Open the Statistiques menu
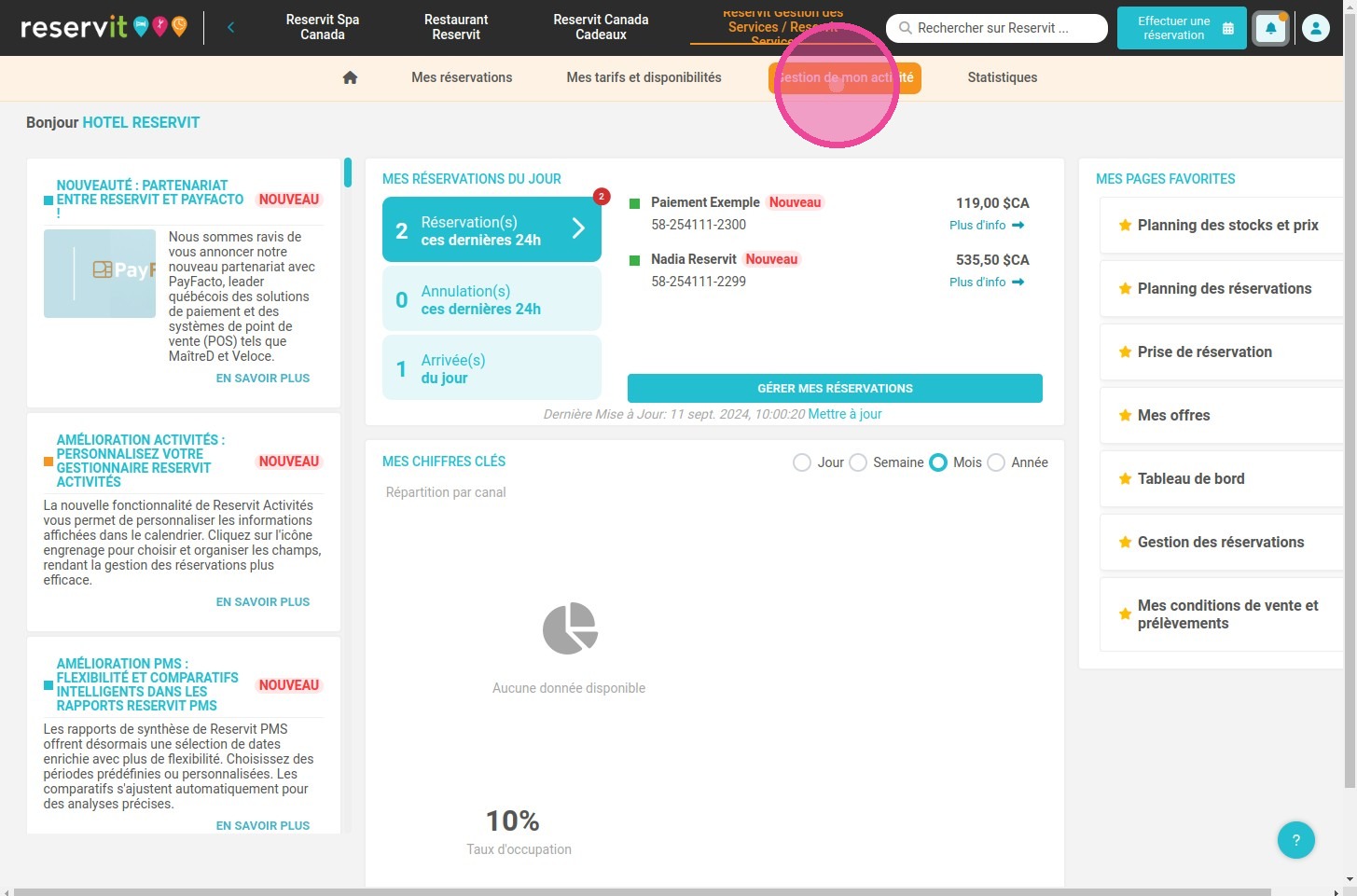Image resolution: width=1357 pixels, height=896 pixels. click(1003, 77)
